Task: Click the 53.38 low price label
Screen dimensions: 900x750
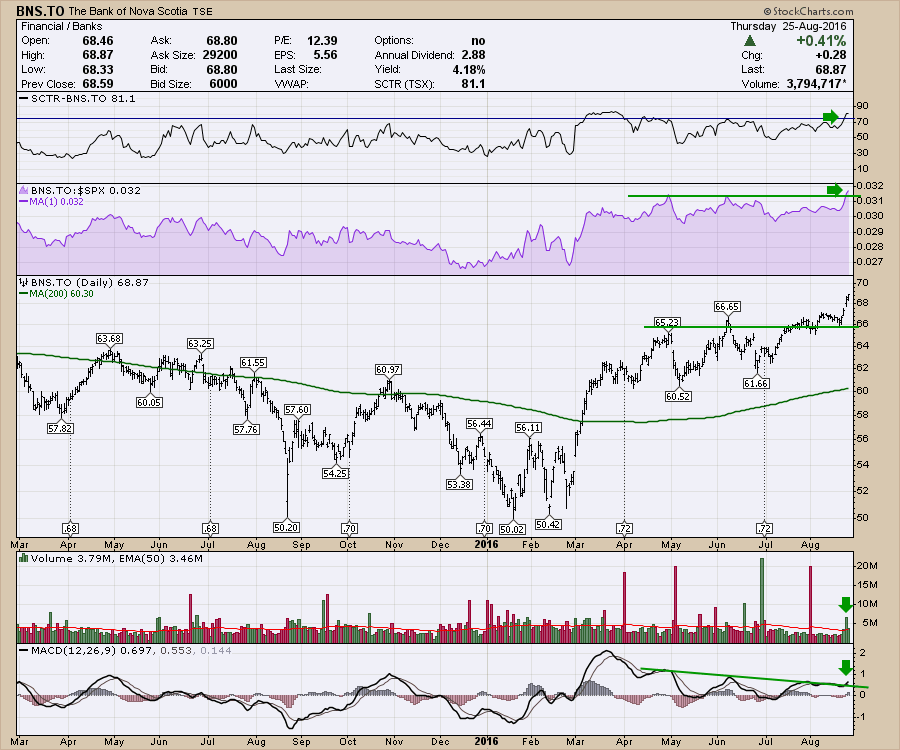Action: pyautogui.click(x=459, y=484)
